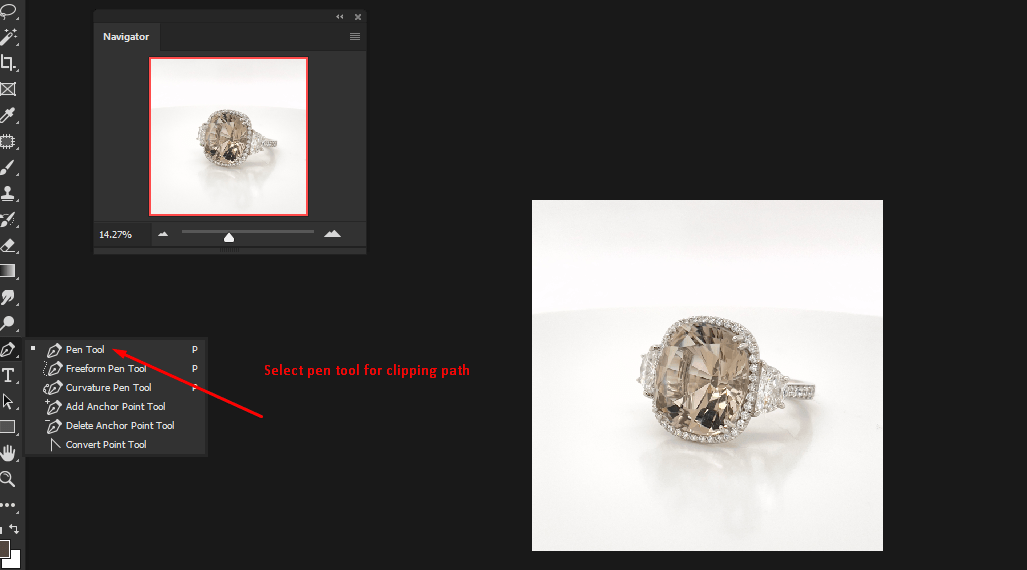The width and height of the screenshot is (1027, 570).
Task: Select the Horizontal Type tool
Action: click(x=9, y=375)
